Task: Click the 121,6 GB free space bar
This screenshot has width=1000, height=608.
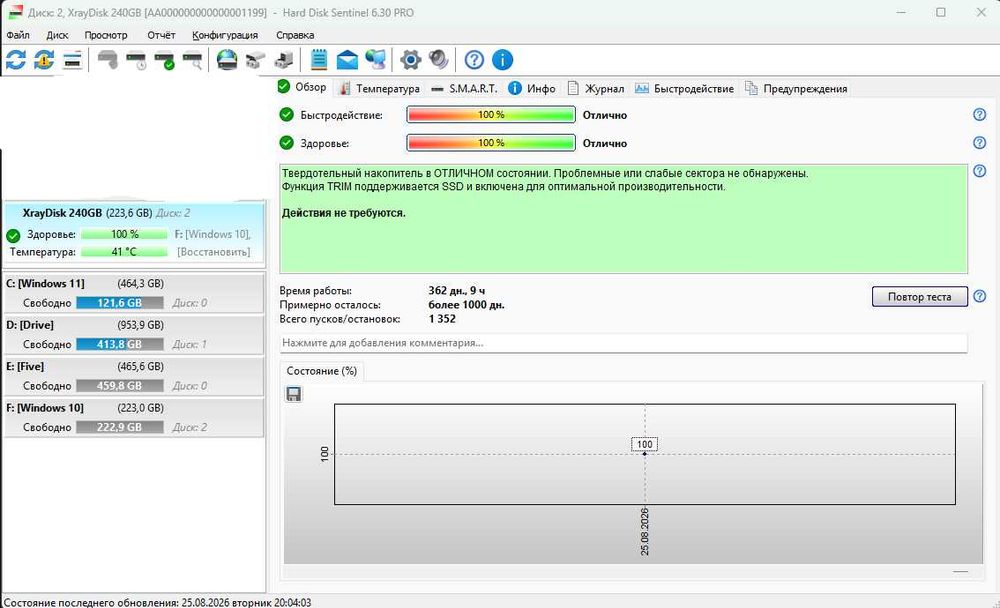Action: coord(120,303)
